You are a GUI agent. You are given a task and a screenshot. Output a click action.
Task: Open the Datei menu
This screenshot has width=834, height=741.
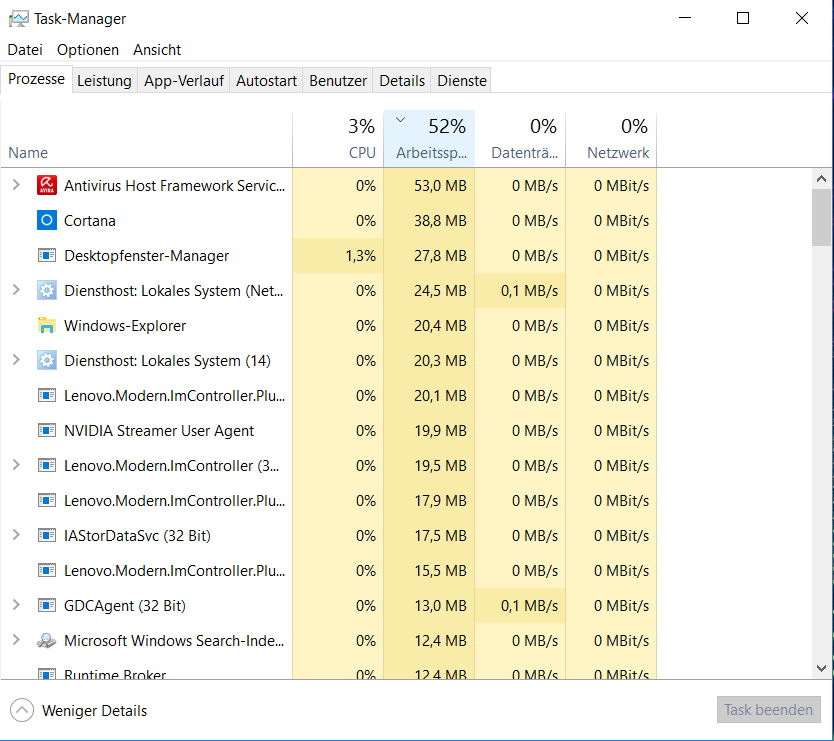point(25,49)
